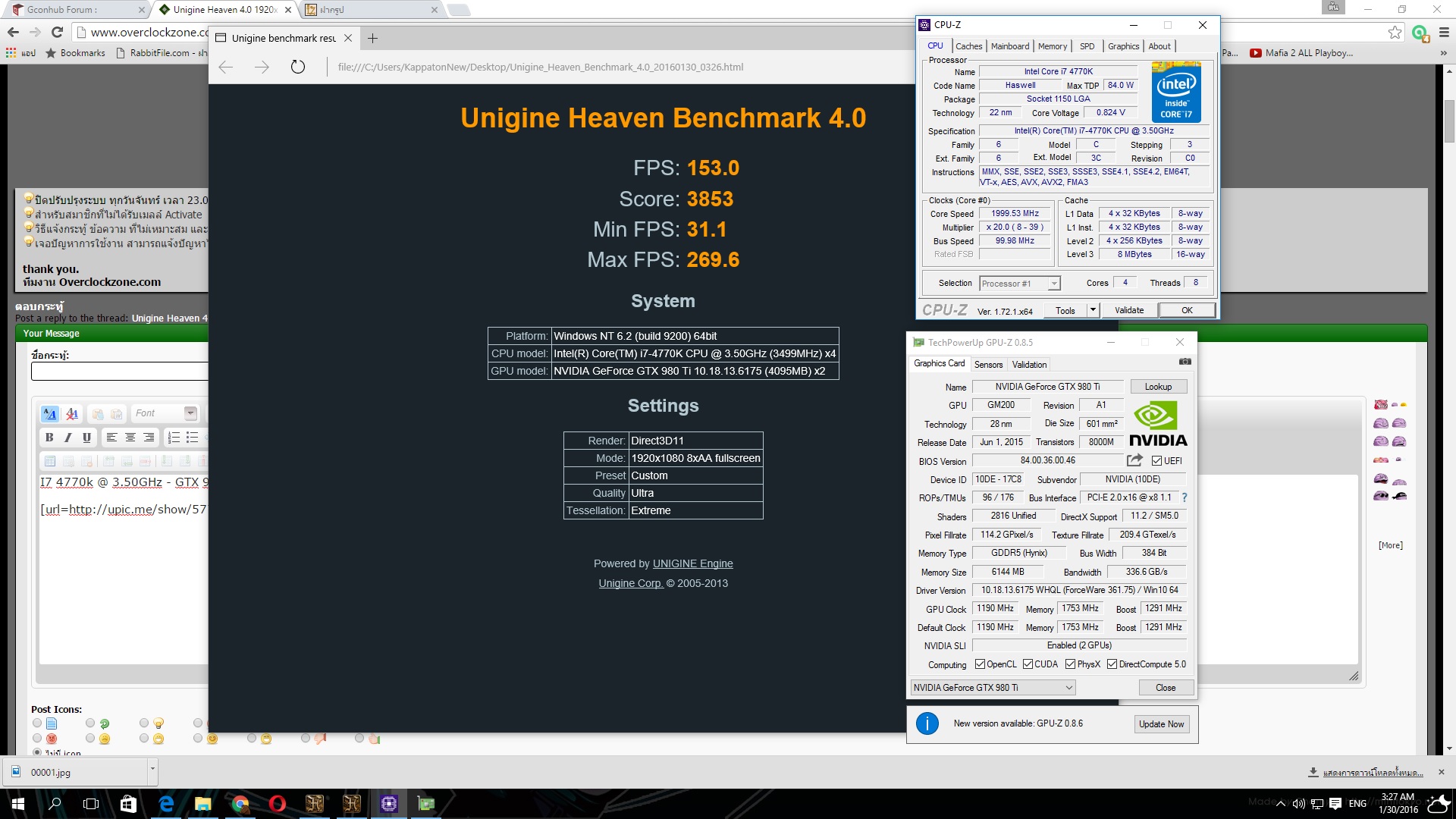Open the CPU-Z Processor #1 selection dropdown
The image size is (1456, 819).
click(x=1019, y=284)
